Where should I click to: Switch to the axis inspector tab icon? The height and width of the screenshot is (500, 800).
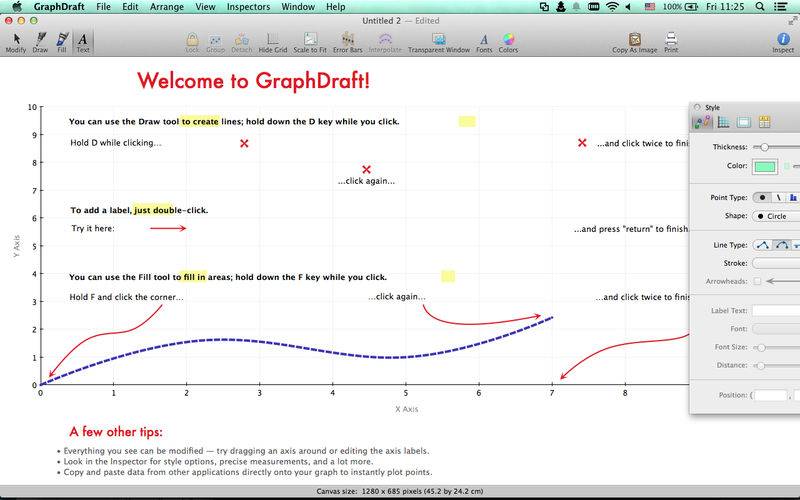tap(723, 122)
